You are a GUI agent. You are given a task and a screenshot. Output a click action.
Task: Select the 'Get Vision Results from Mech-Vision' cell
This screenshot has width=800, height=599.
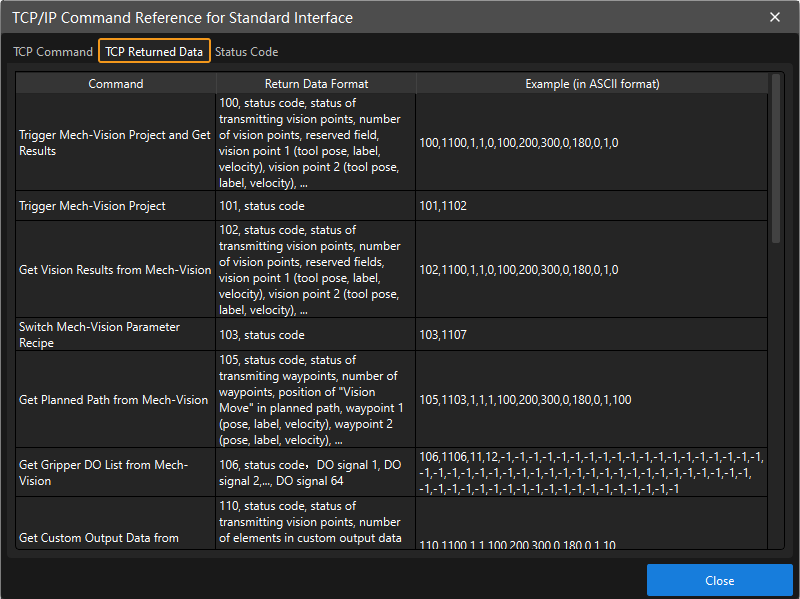(x=116, y=270)
